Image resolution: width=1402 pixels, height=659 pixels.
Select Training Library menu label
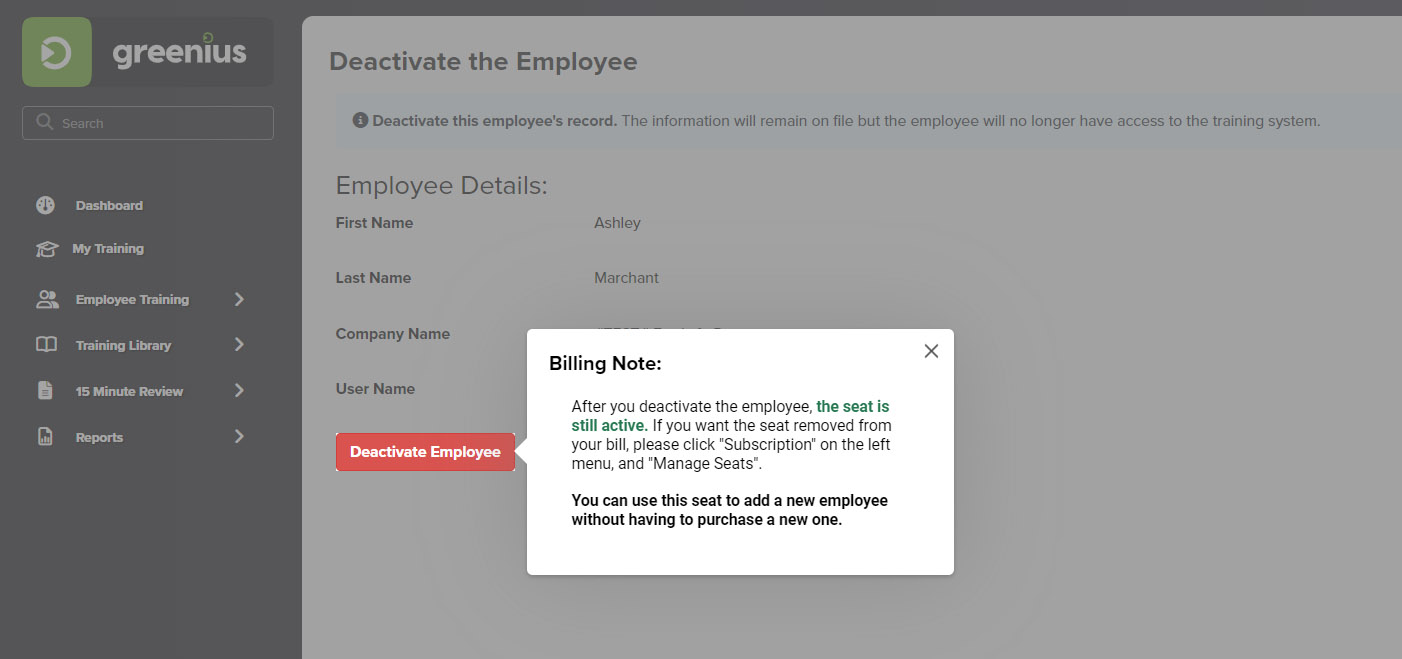[x=123, y=345]
